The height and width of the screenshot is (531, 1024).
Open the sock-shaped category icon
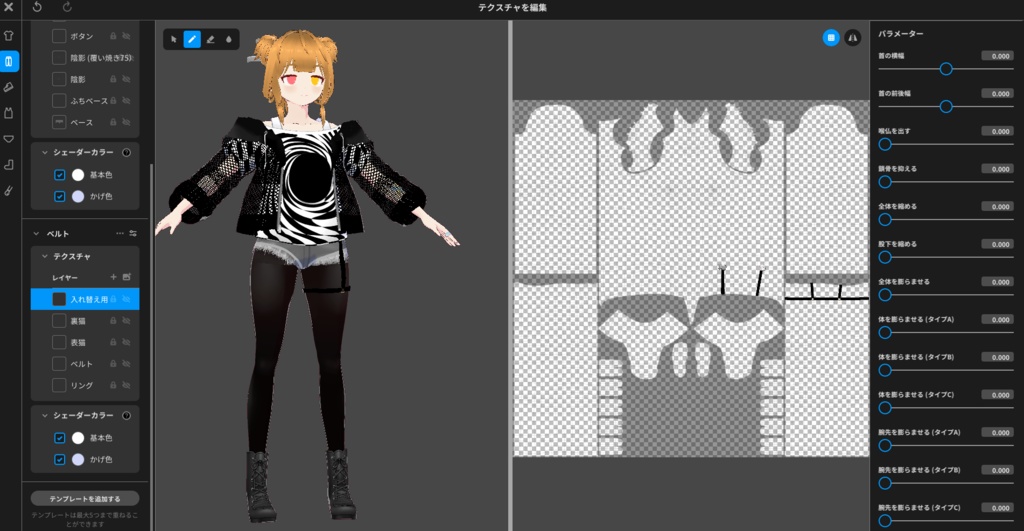click(8, 165)
